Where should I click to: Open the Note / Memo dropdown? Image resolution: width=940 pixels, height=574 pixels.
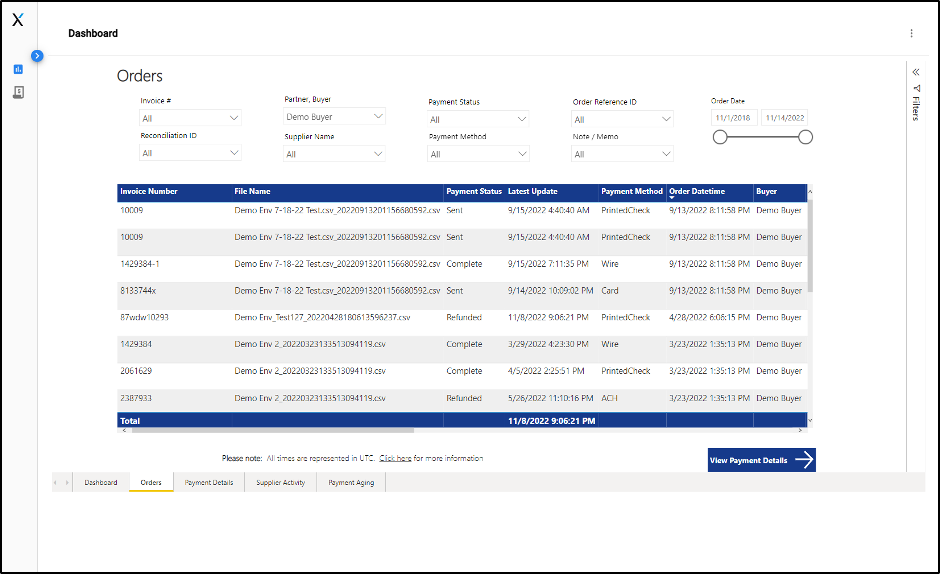click(x=622, y=154)
